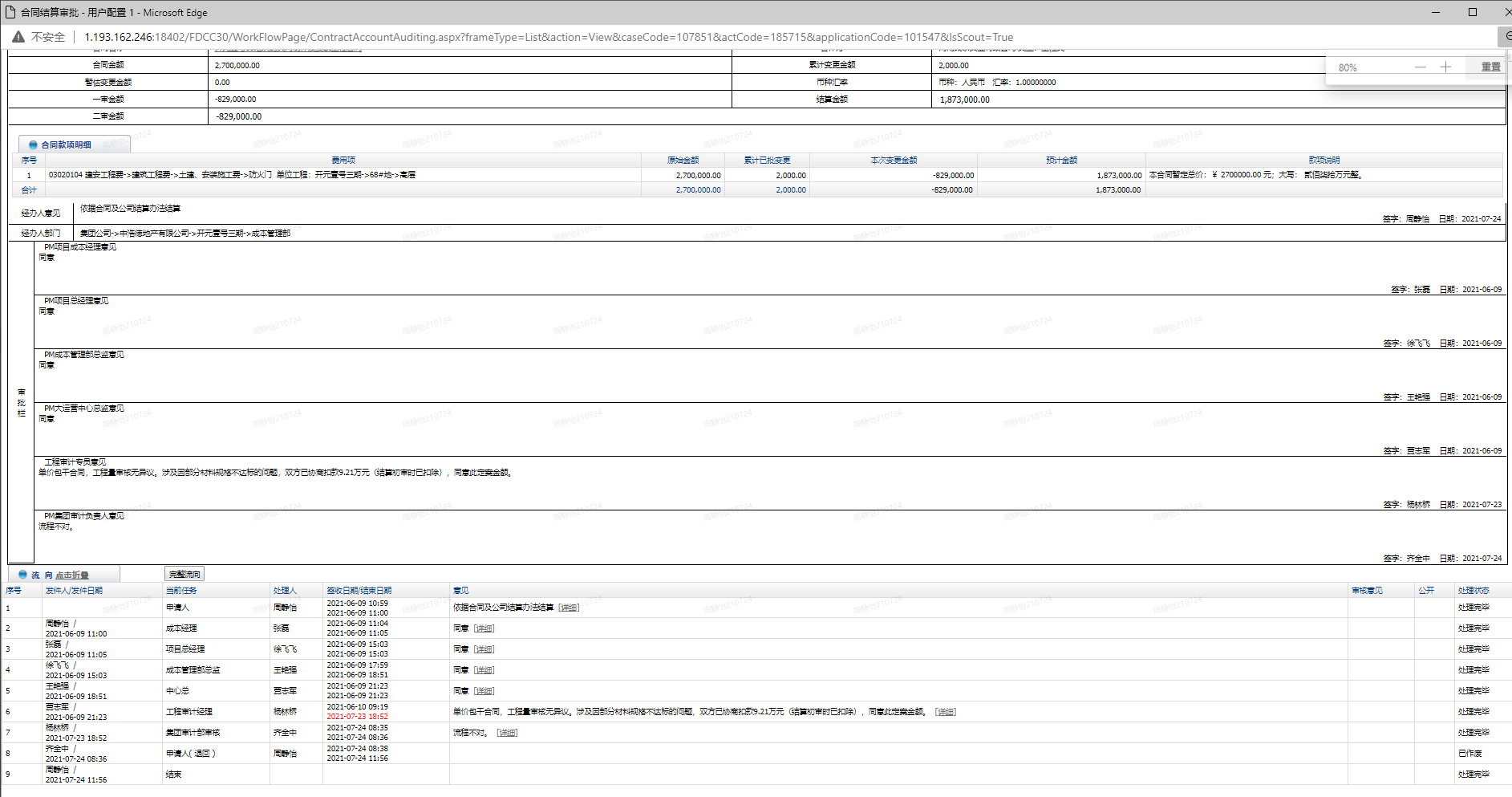This screenshot has width=1512, height=797.
Task: Click the 处理状态 column header in flow table
Action: click(1473, 591)
